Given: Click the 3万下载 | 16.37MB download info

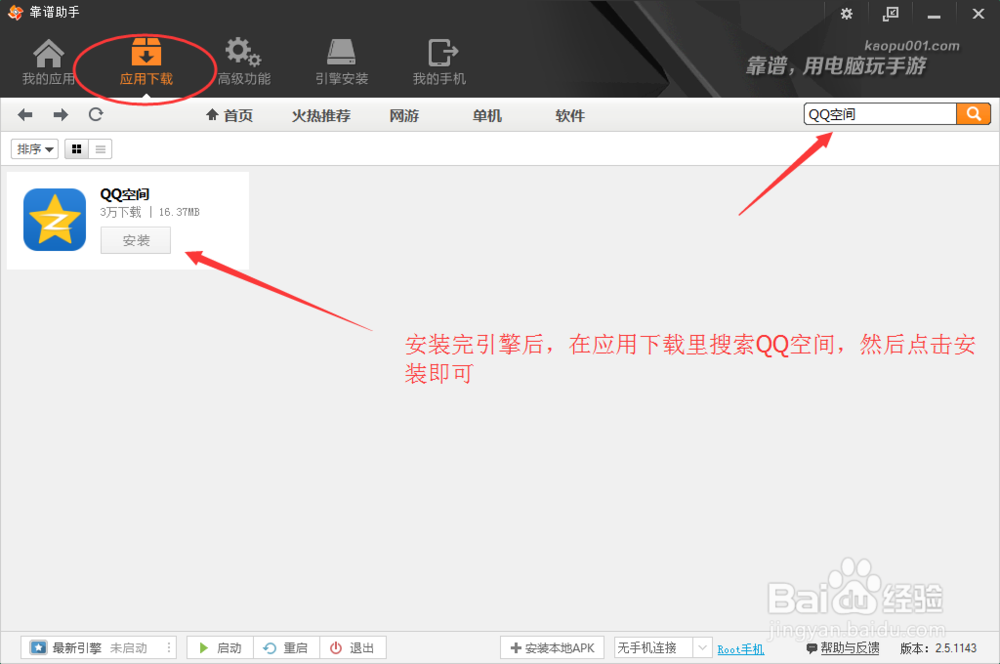Looking at the screenshot, I should pyautogui.click(x=150, y=212).
